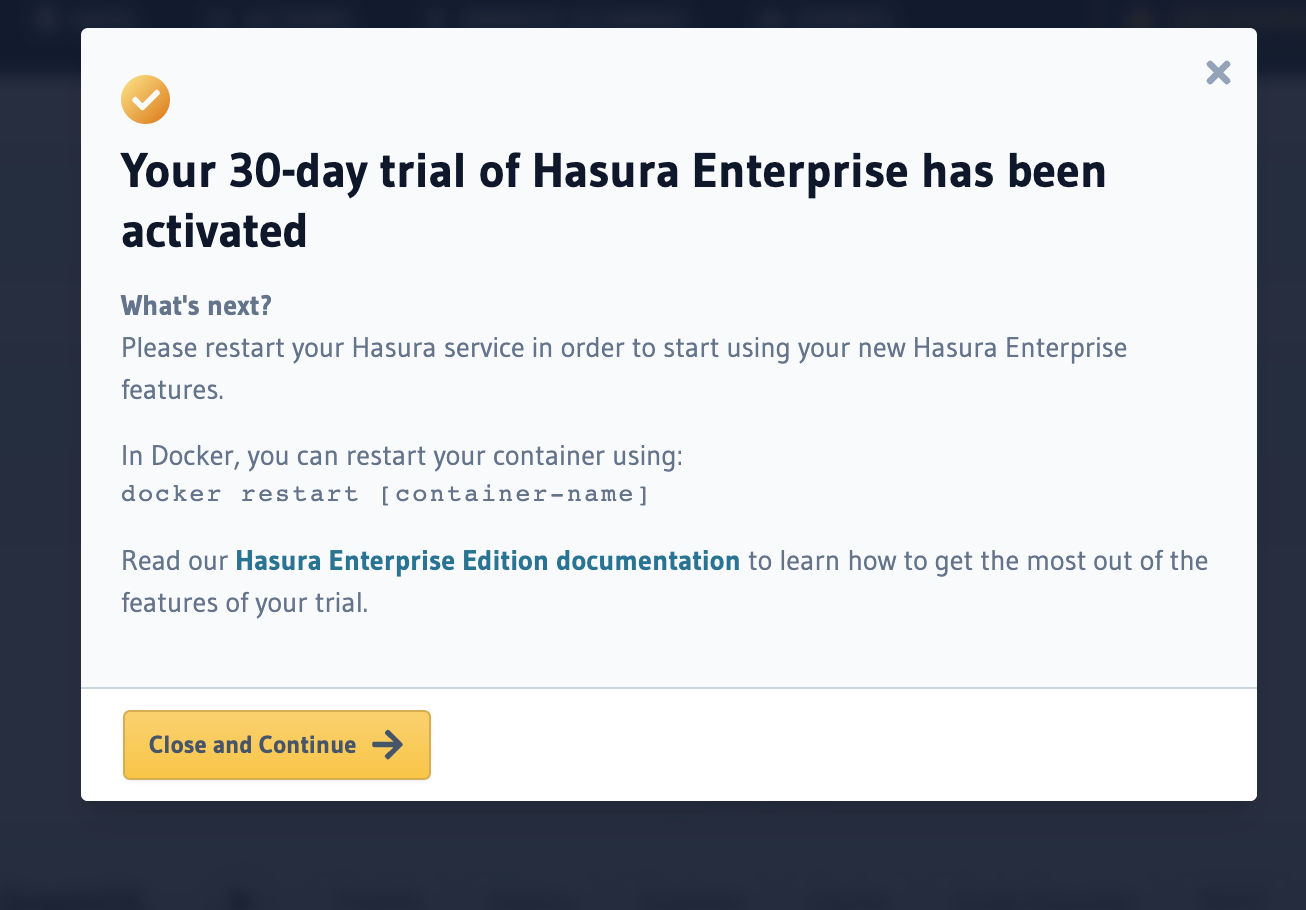Image resolution: width=1306 pixels, height=910 pixels.
Task: Open the Hasura Enterprise Edition documentation link
Action: tap(487, 560)
